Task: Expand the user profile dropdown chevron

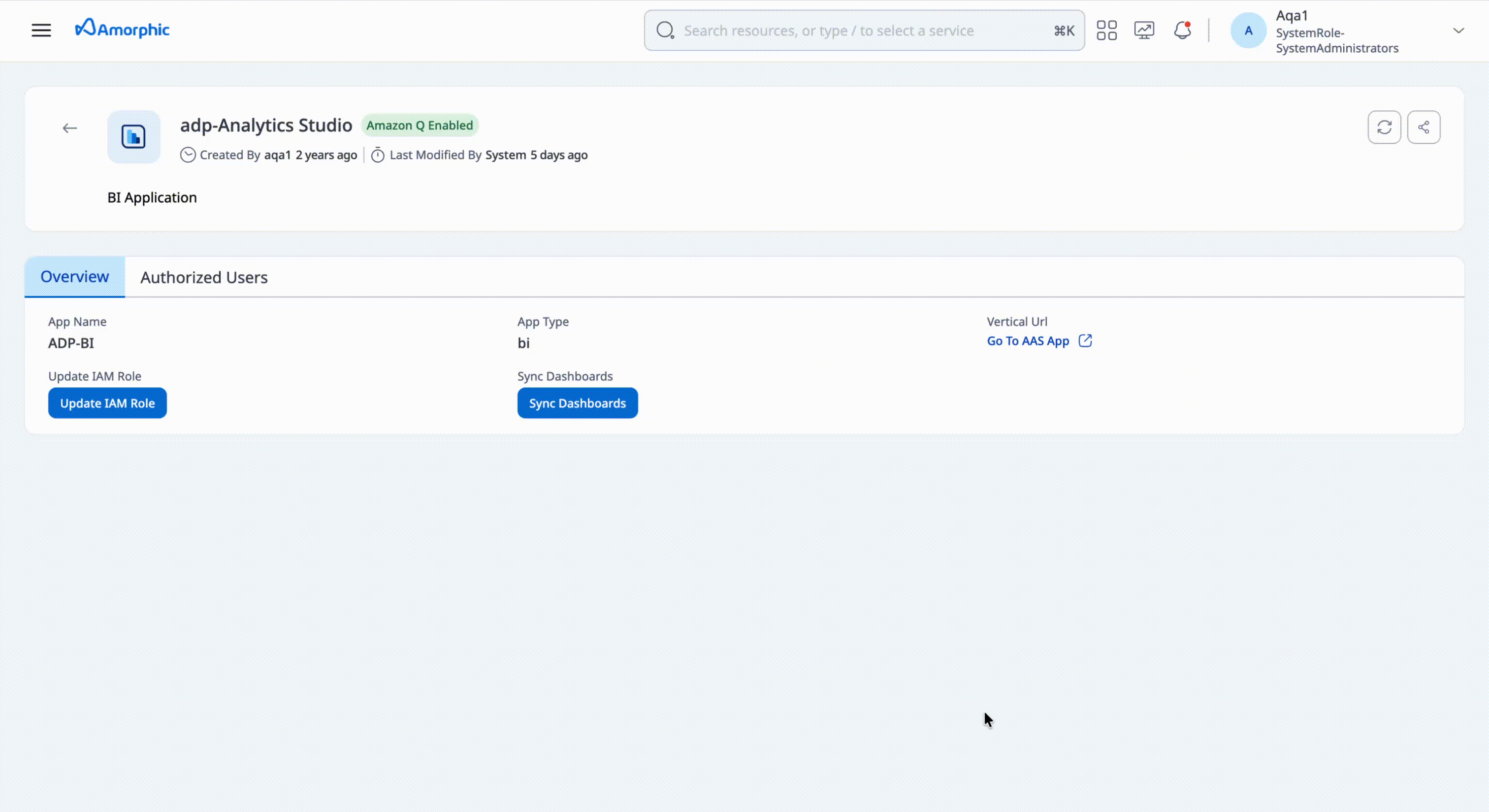Action: coord(1458,31)
